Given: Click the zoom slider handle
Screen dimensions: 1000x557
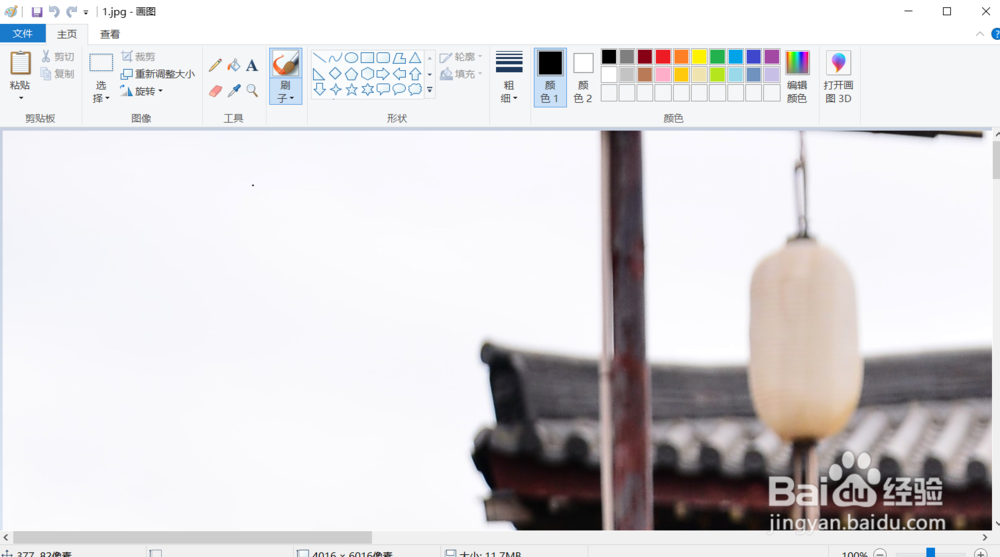Looking at the screenshot, I should (x=930, y=553).
